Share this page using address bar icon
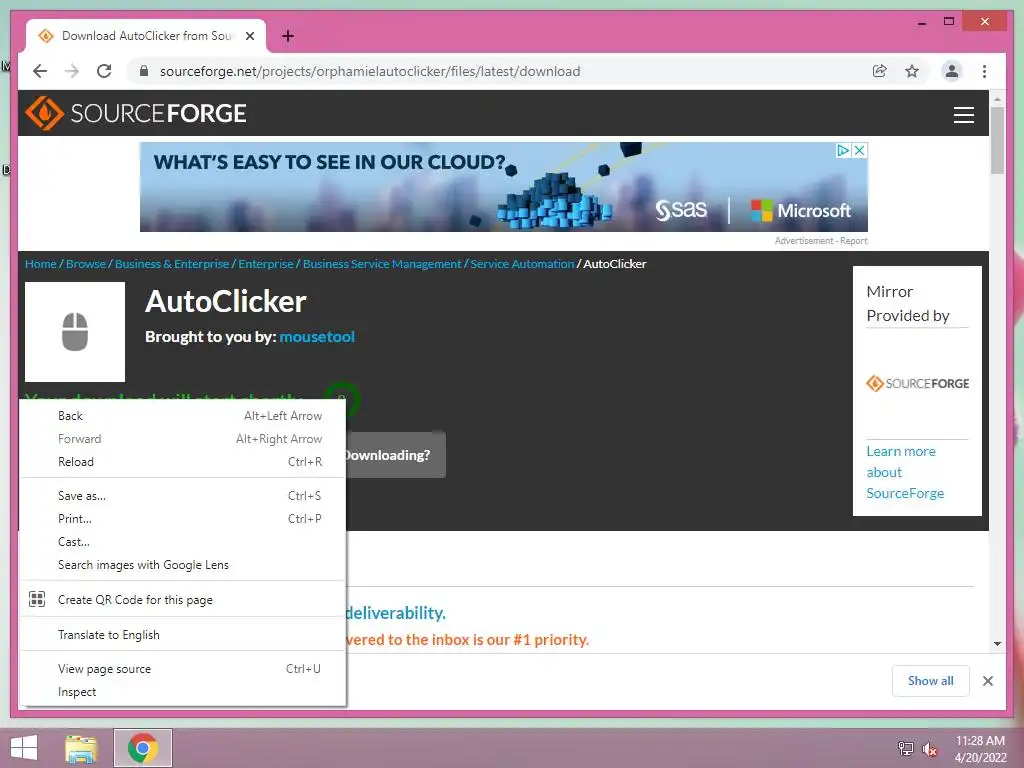This screenshot has height=768, width=1024. click(880, 71)
